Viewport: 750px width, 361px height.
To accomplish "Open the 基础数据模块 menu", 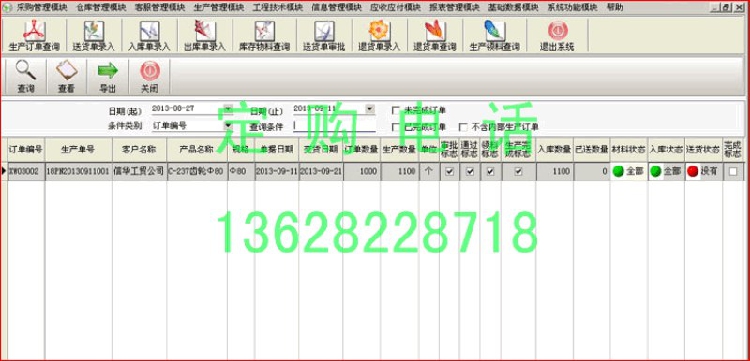I will (x=513, y=8).
